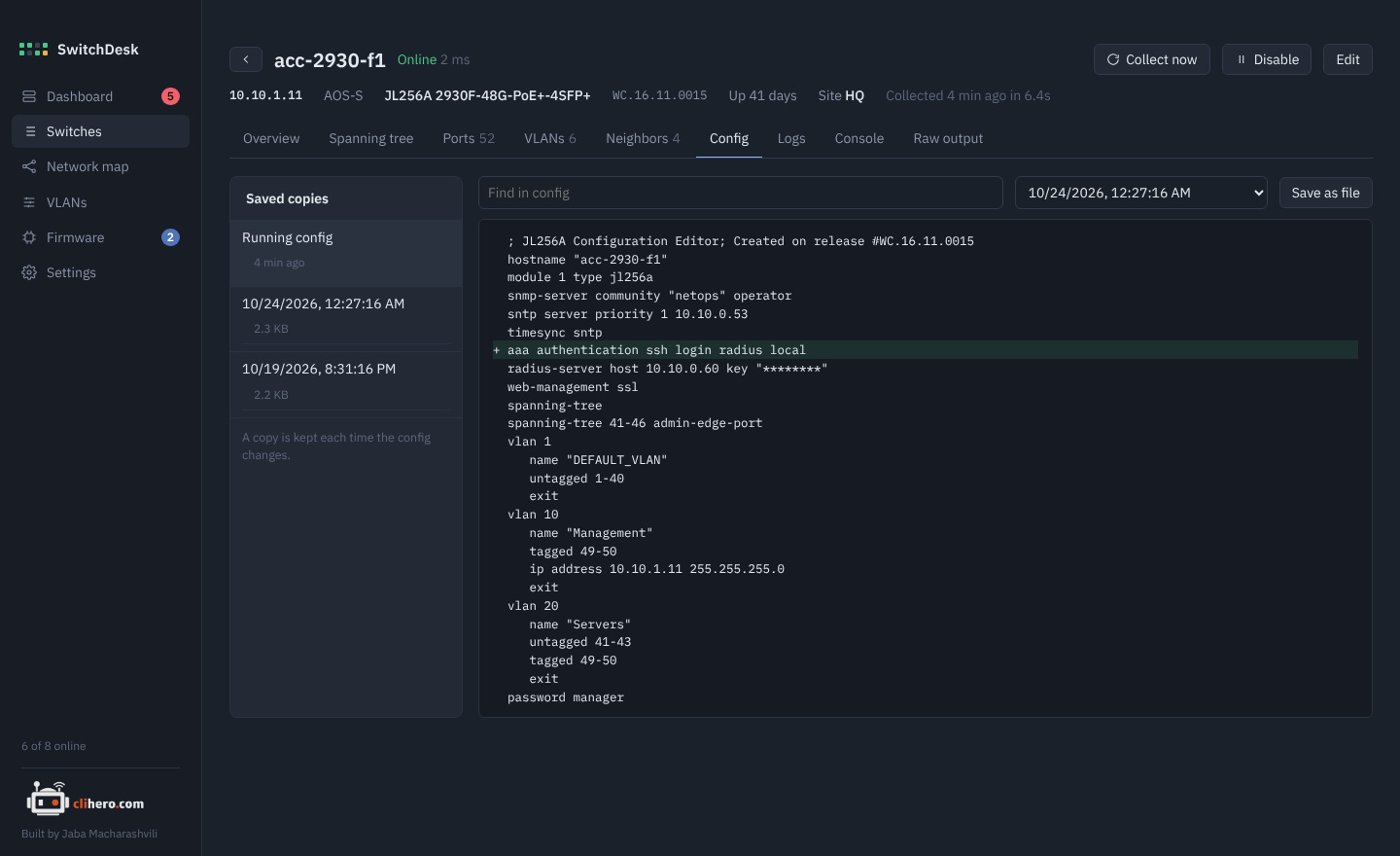1400x856 pixels.
Task: Click the Switches list icon in sidebar
Action: [30, 131]
